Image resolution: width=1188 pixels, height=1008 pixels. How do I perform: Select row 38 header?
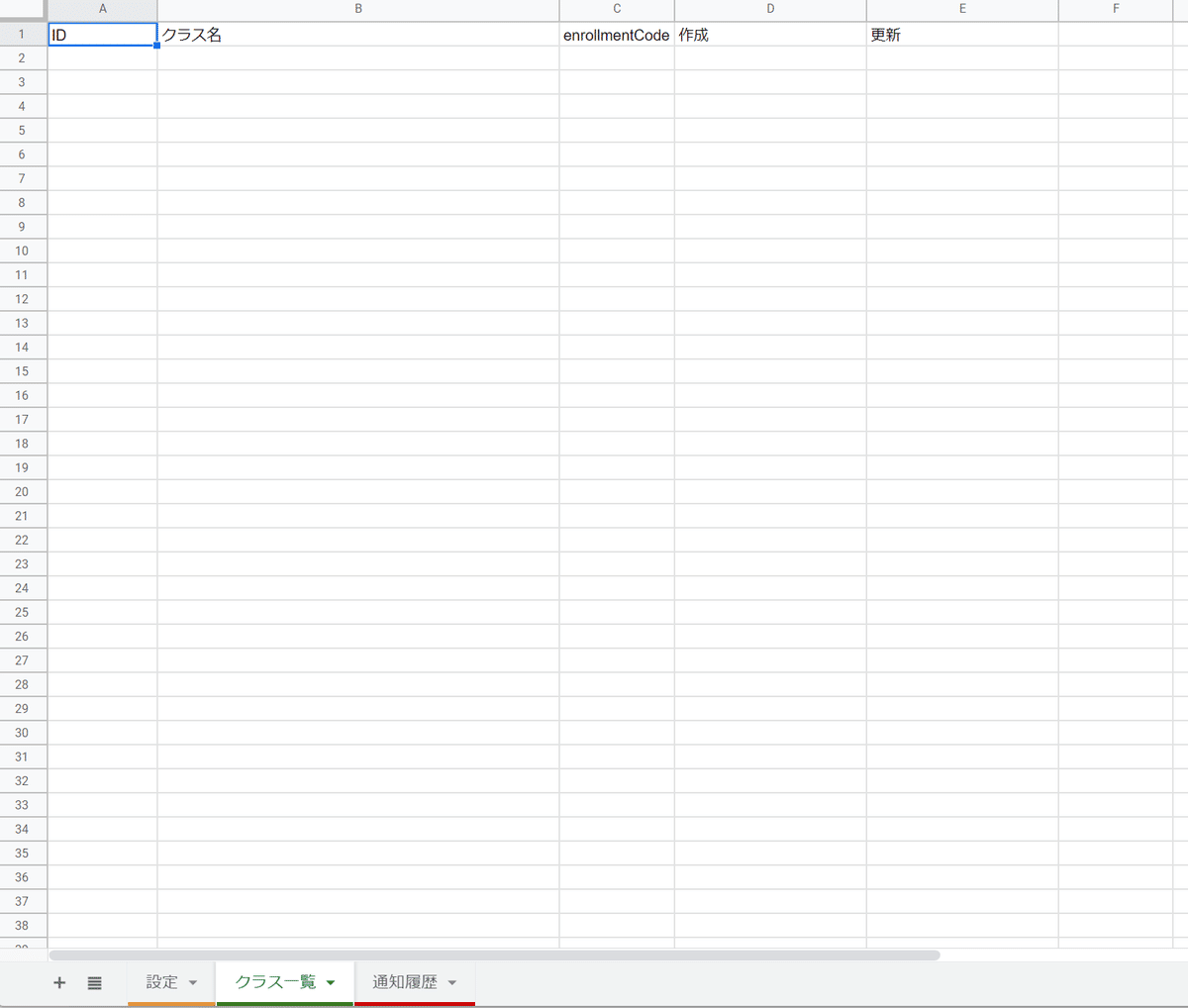tap(22, 926)
